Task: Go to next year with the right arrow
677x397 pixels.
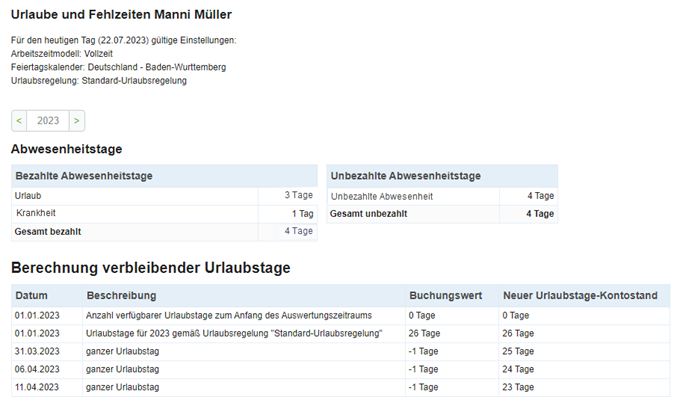Action: 76,121
